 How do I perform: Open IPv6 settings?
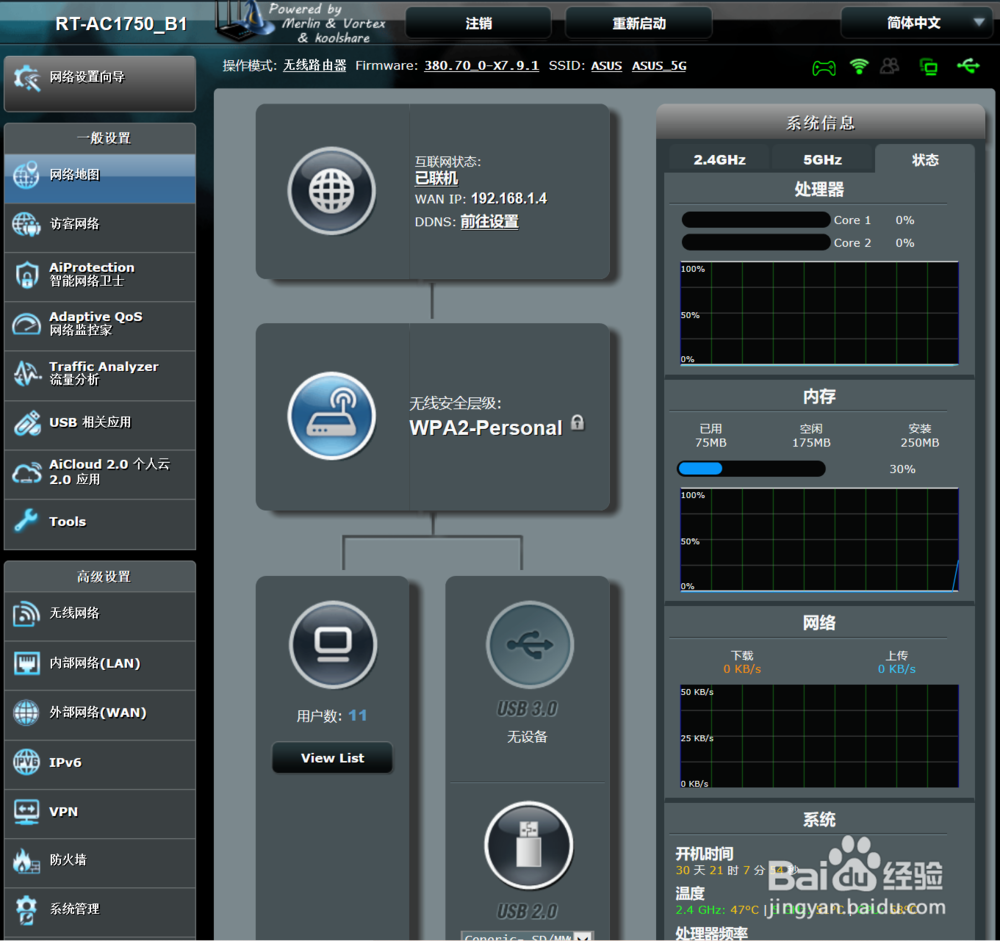pos(99,764)
